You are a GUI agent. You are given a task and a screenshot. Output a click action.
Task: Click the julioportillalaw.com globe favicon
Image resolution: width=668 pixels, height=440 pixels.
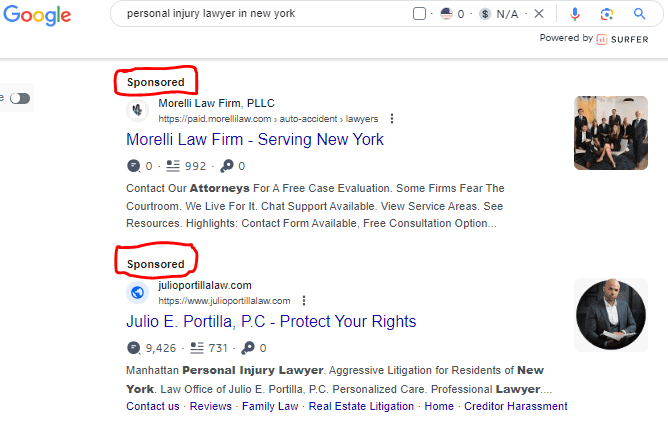click(138, 293)
